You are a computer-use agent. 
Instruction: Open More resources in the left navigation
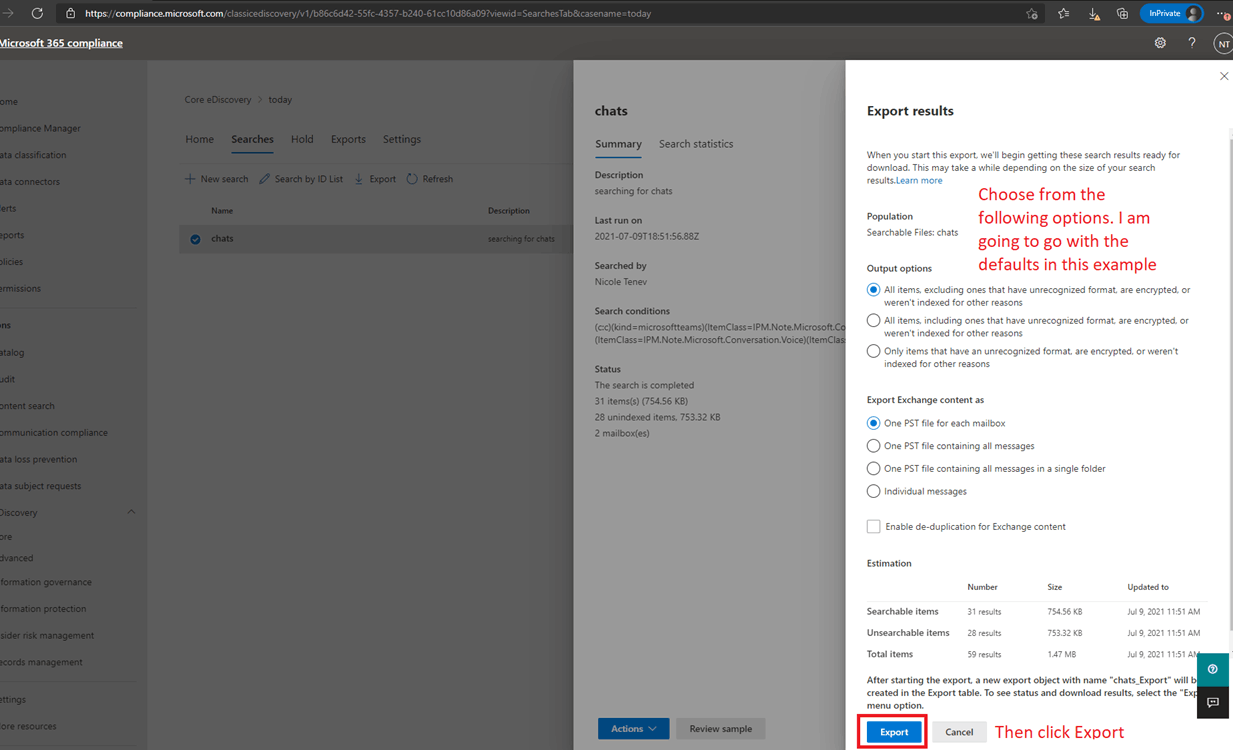28,726
